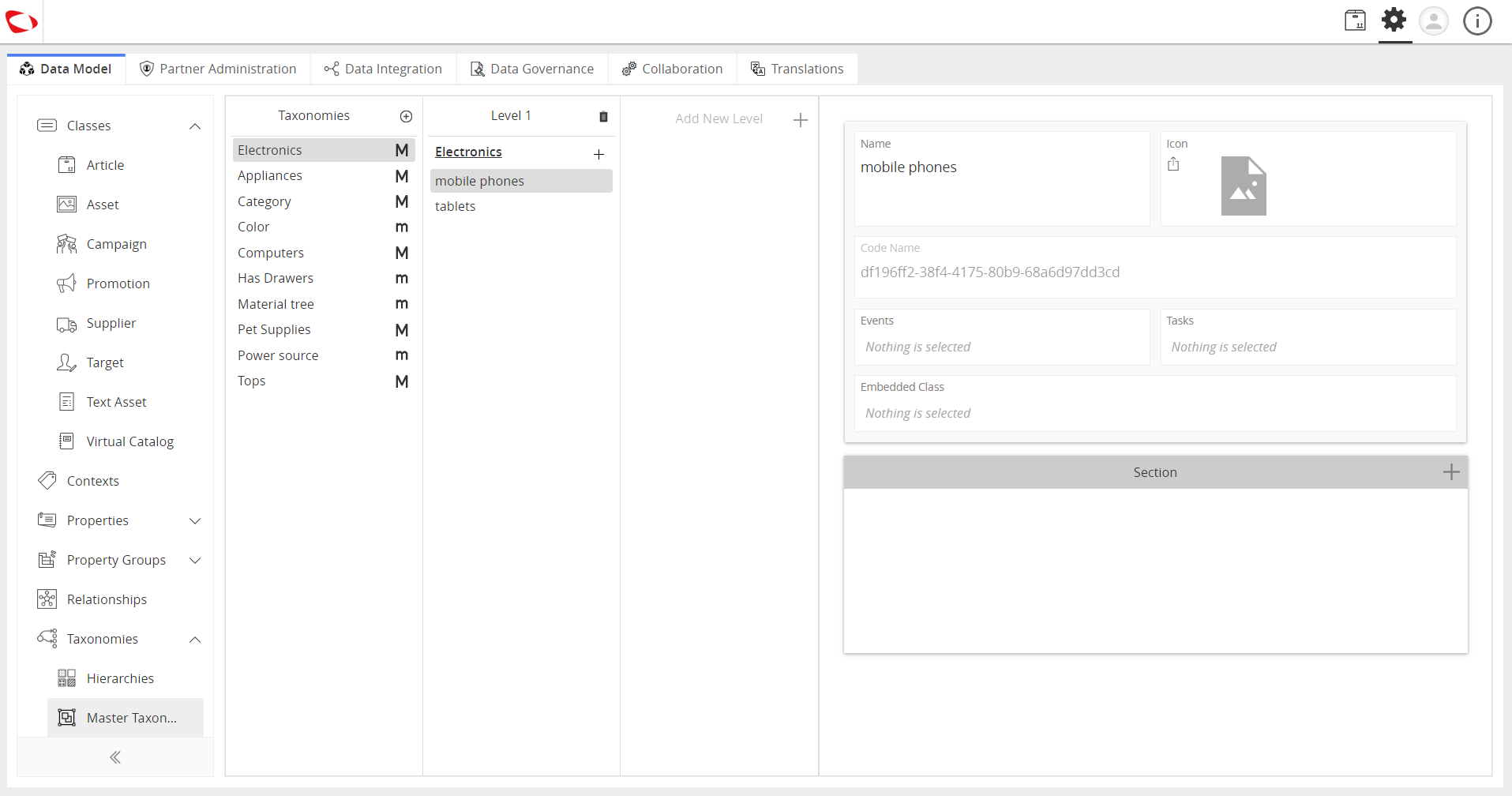Go to the Collaboration tab
The image size is (1512, 796).
673,69
